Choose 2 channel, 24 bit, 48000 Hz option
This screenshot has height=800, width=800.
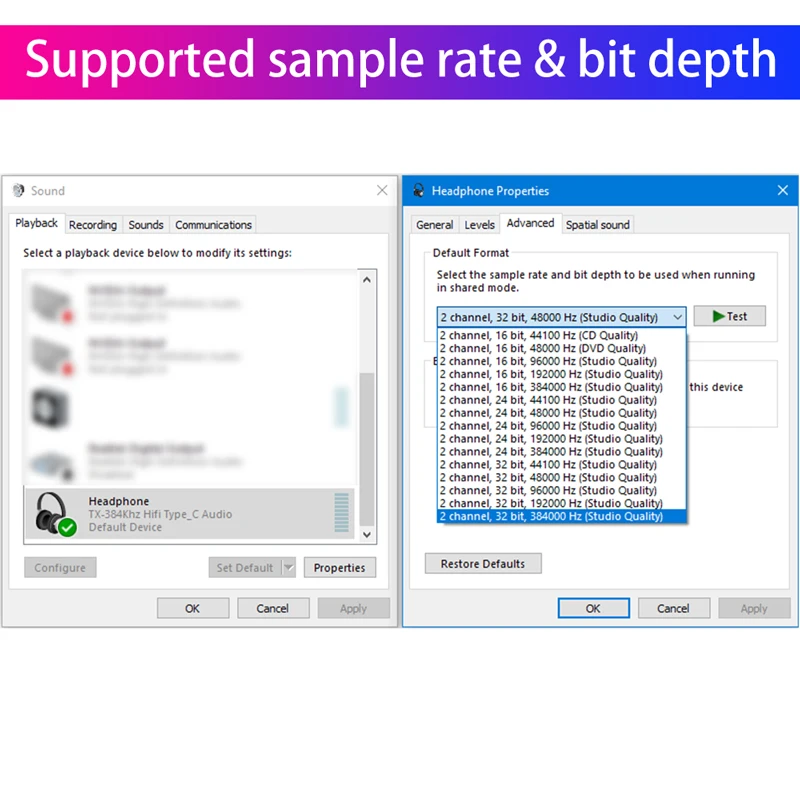[x=561, y=413]
